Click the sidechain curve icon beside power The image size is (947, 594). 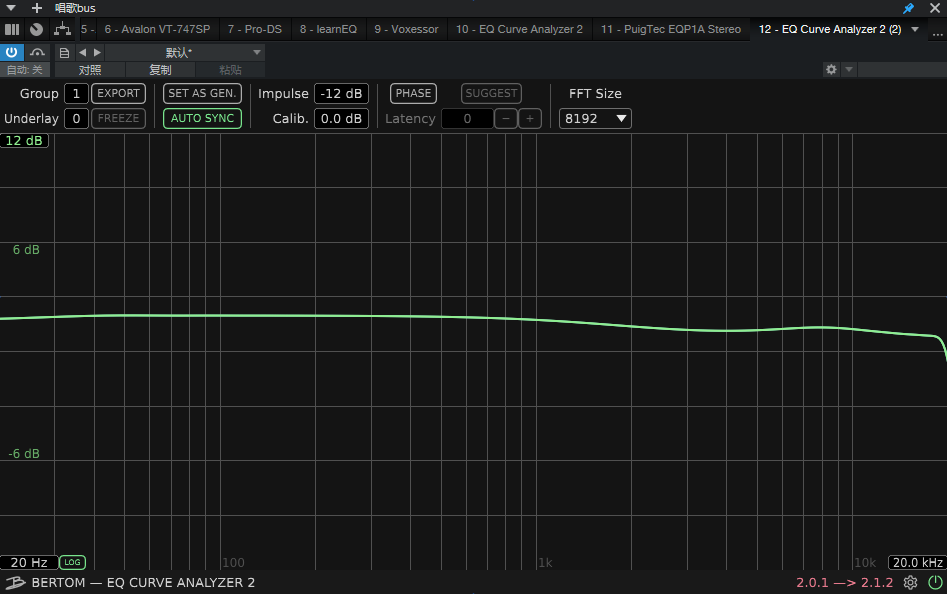(37, 53)
